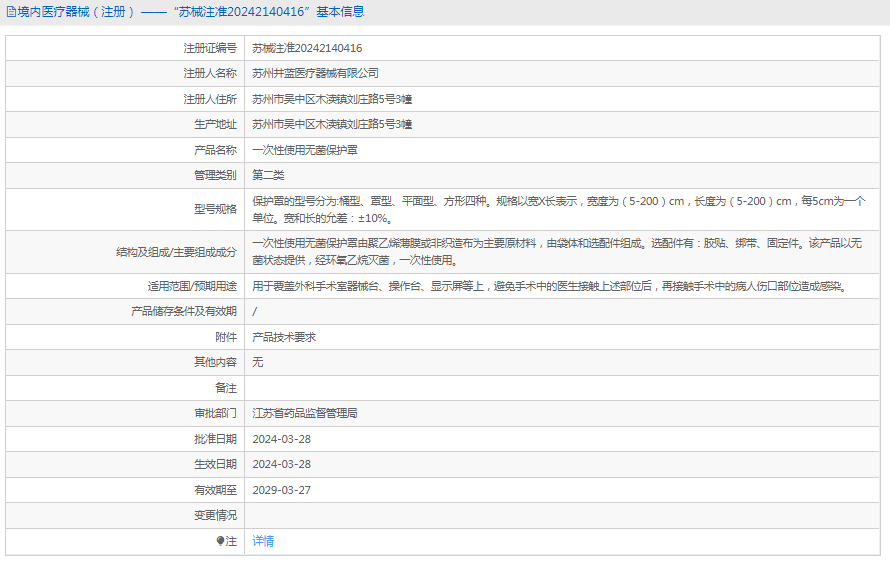This screenshot has width=890, height=563.
Task: Select expiry date 2029-03-27
Action: click(x=282, y=490)
